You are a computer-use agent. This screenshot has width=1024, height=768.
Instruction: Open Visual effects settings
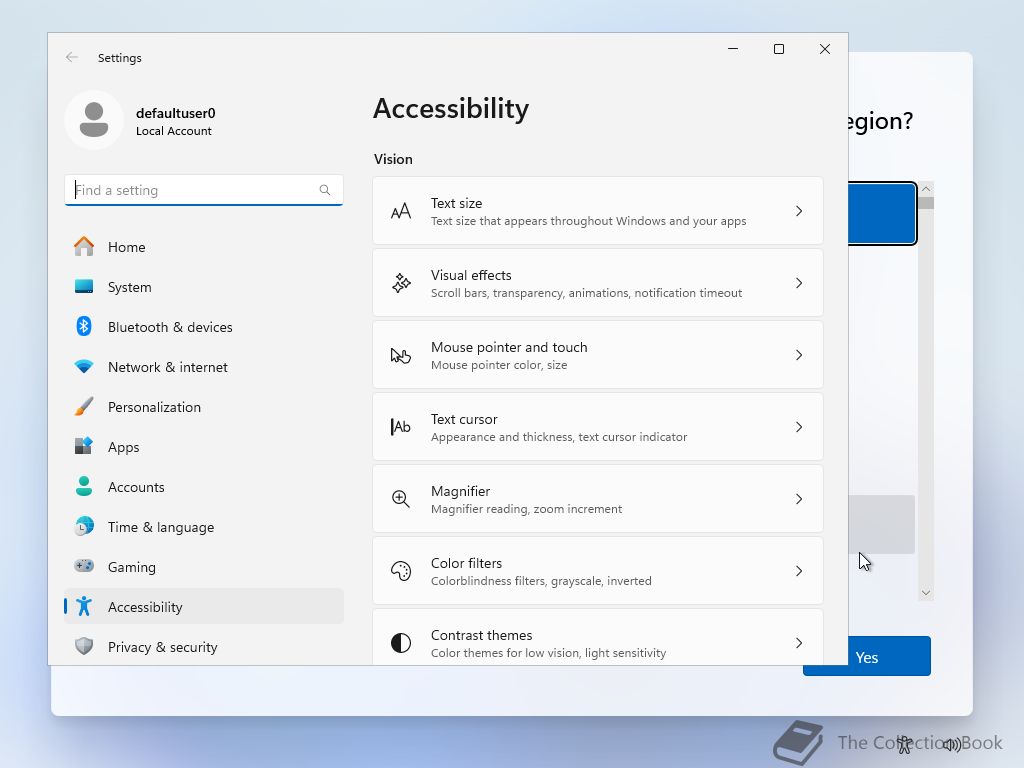click(x=598, y=283)
